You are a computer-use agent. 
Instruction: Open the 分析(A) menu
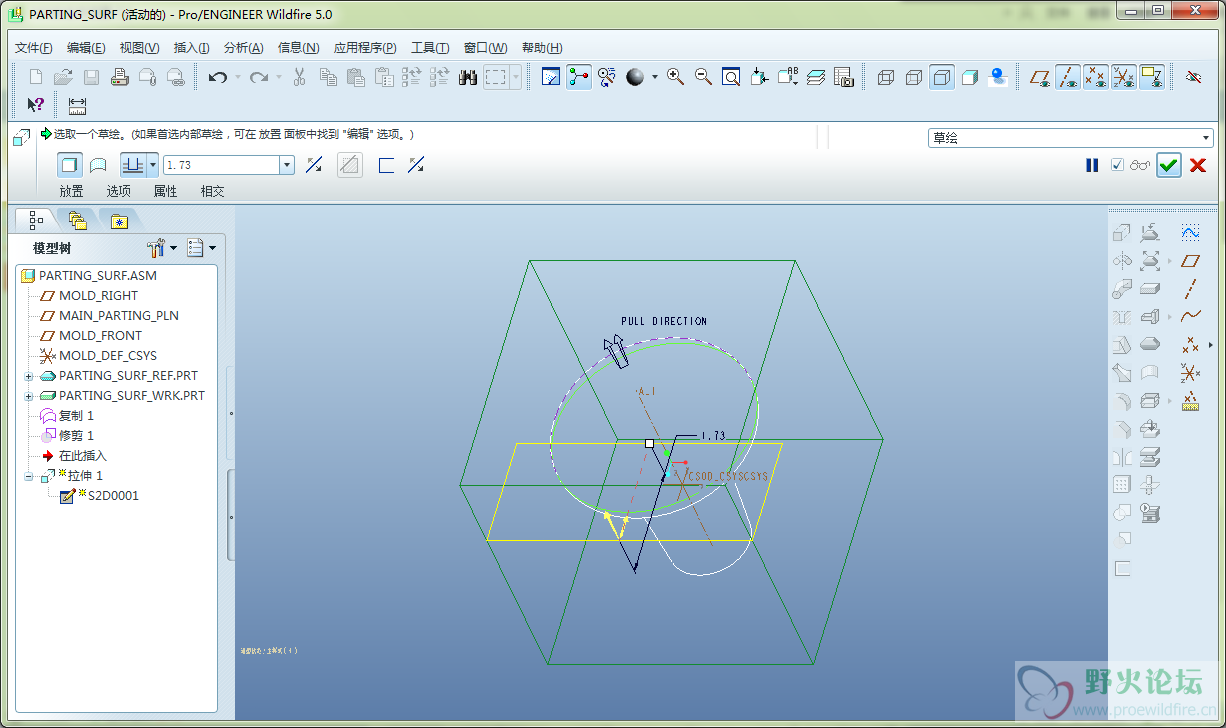coord(243,48)
